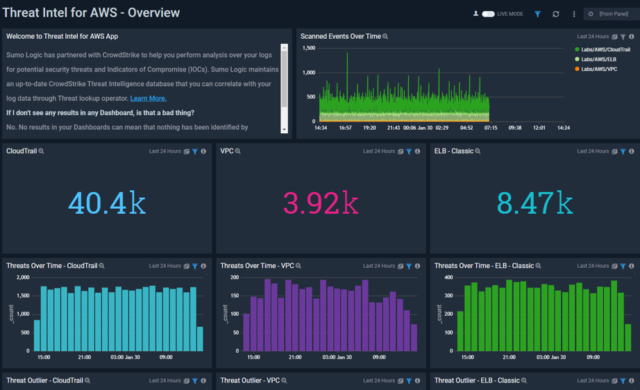The height and width of the screenshot is (390, 640).
Task: Click filter icon on Threats Over Time - VPC
Action: tap(409, 266)
